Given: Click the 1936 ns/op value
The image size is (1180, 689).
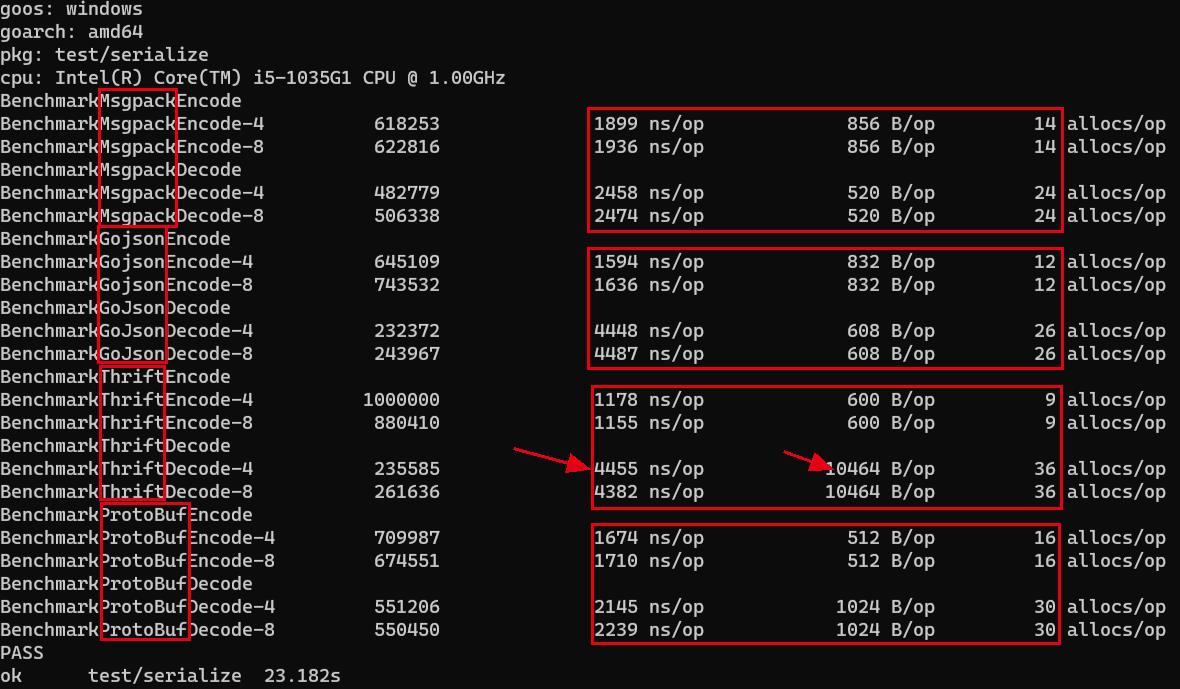Looking at the screenshot, I should point(648,147).
